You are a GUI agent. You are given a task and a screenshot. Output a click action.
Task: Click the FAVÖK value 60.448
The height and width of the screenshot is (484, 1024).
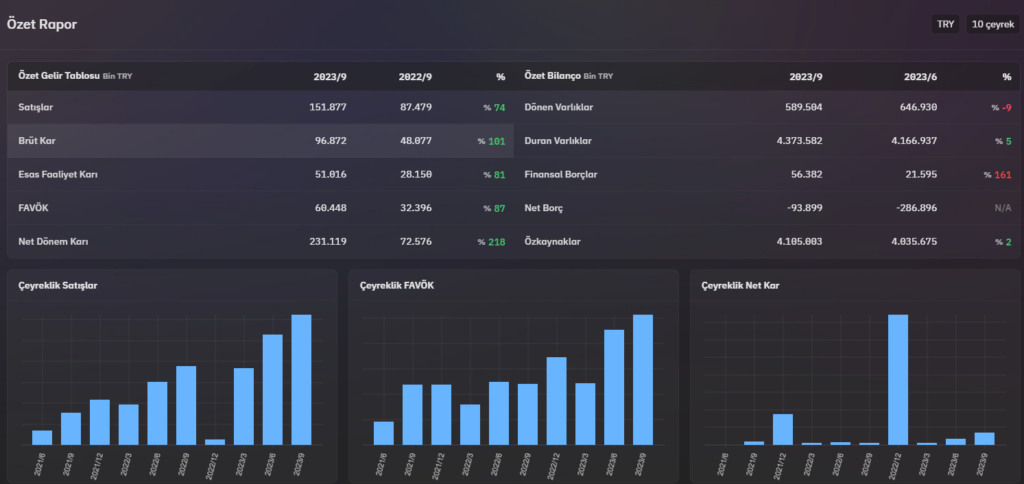(x=330, y=208)
